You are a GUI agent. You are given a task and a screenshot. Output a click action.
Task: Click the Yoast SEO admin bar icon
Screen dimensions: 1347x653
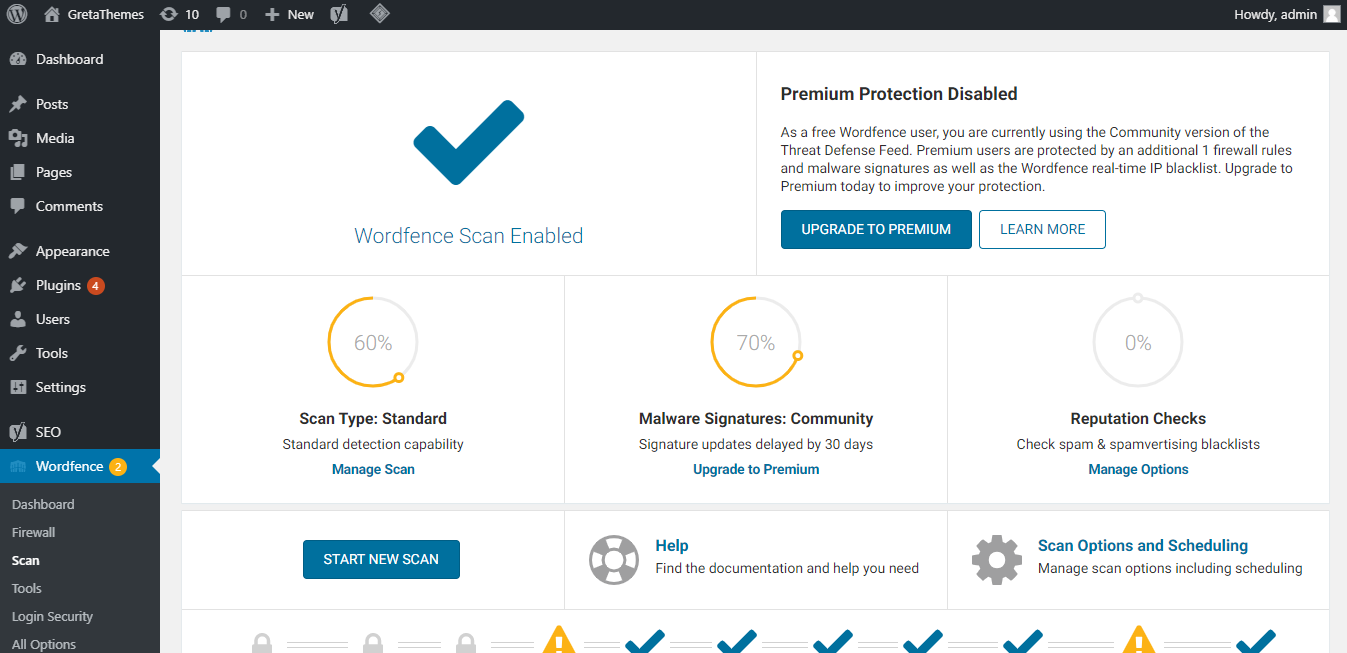(x=338, y=14)
